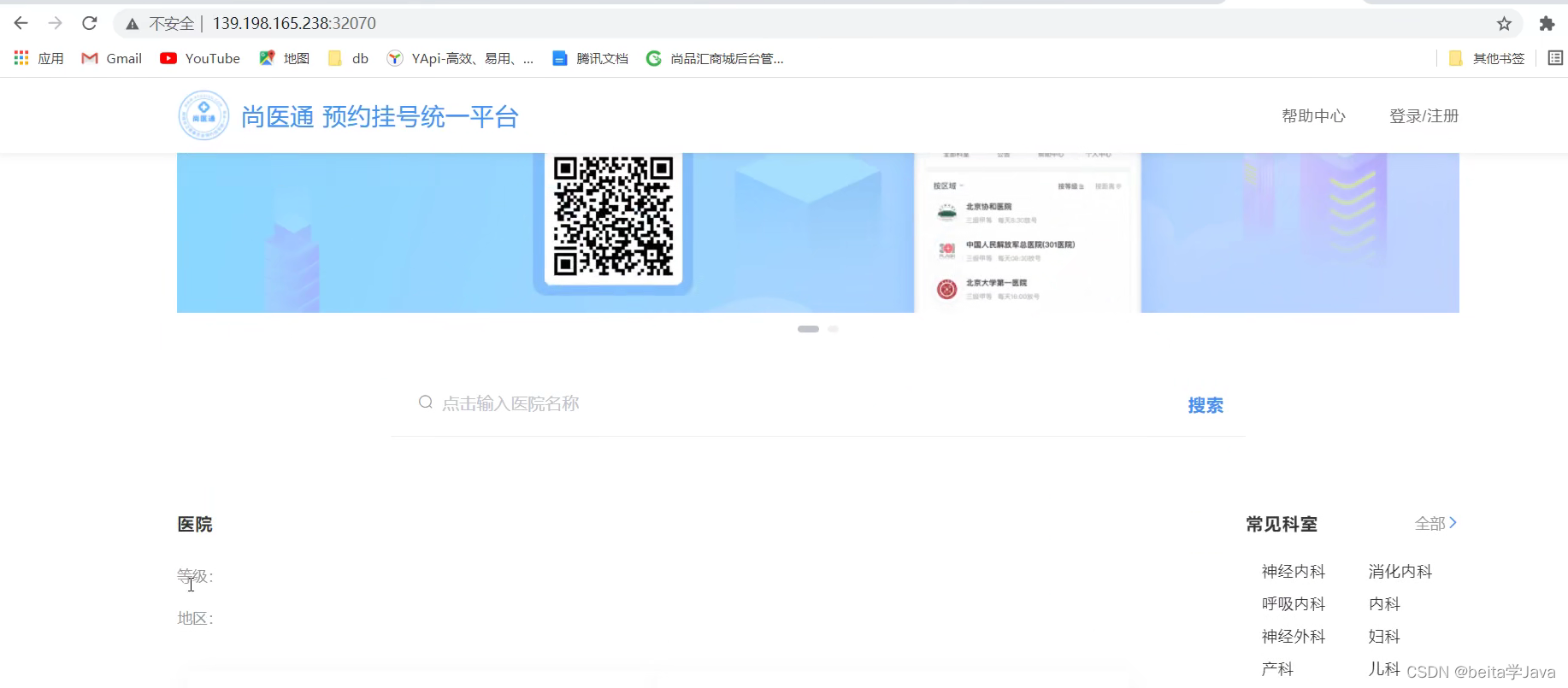1568x688 pixels.
Task: Select the 神经内科 department
Action: pos(1293,571)
